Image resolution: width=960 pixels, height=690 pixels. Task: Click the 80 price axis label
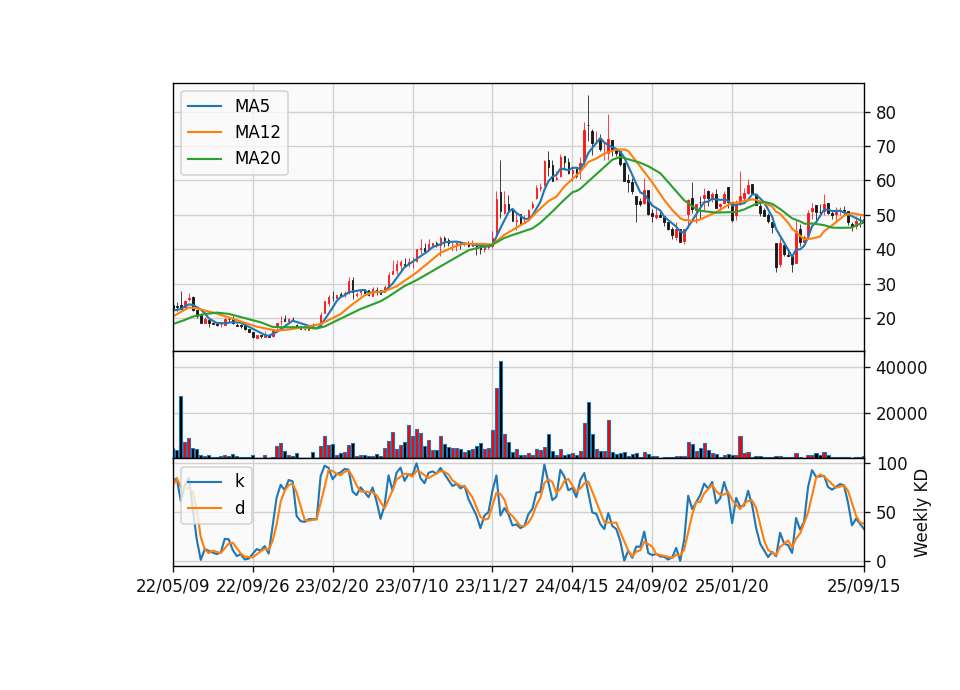[x=886, y=113]
